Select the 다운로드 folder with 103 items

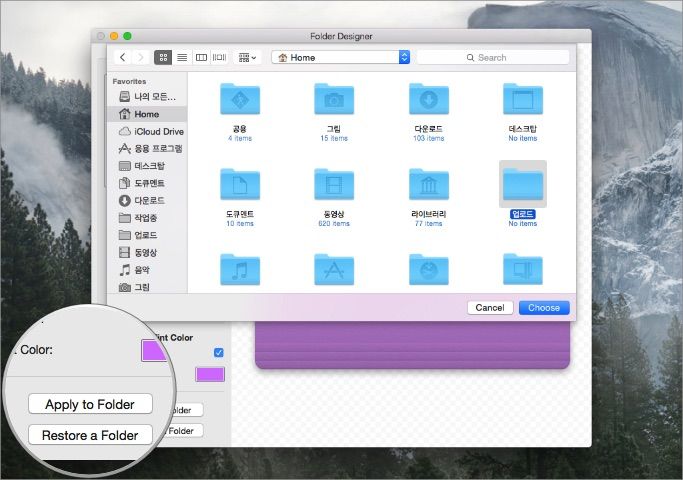tap(429, 99)
